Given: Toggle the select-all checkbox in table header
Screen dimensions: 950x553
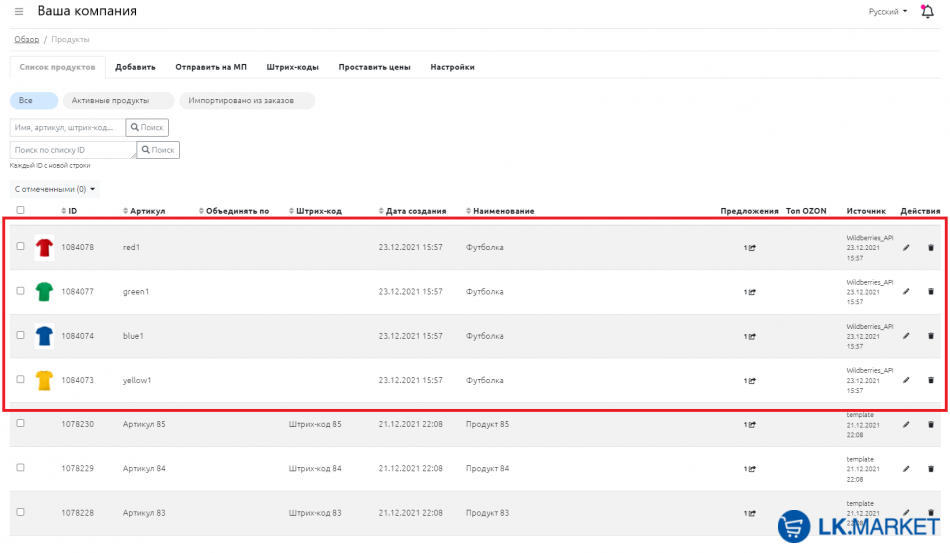Looking at the screenshot, I should 20,210.
